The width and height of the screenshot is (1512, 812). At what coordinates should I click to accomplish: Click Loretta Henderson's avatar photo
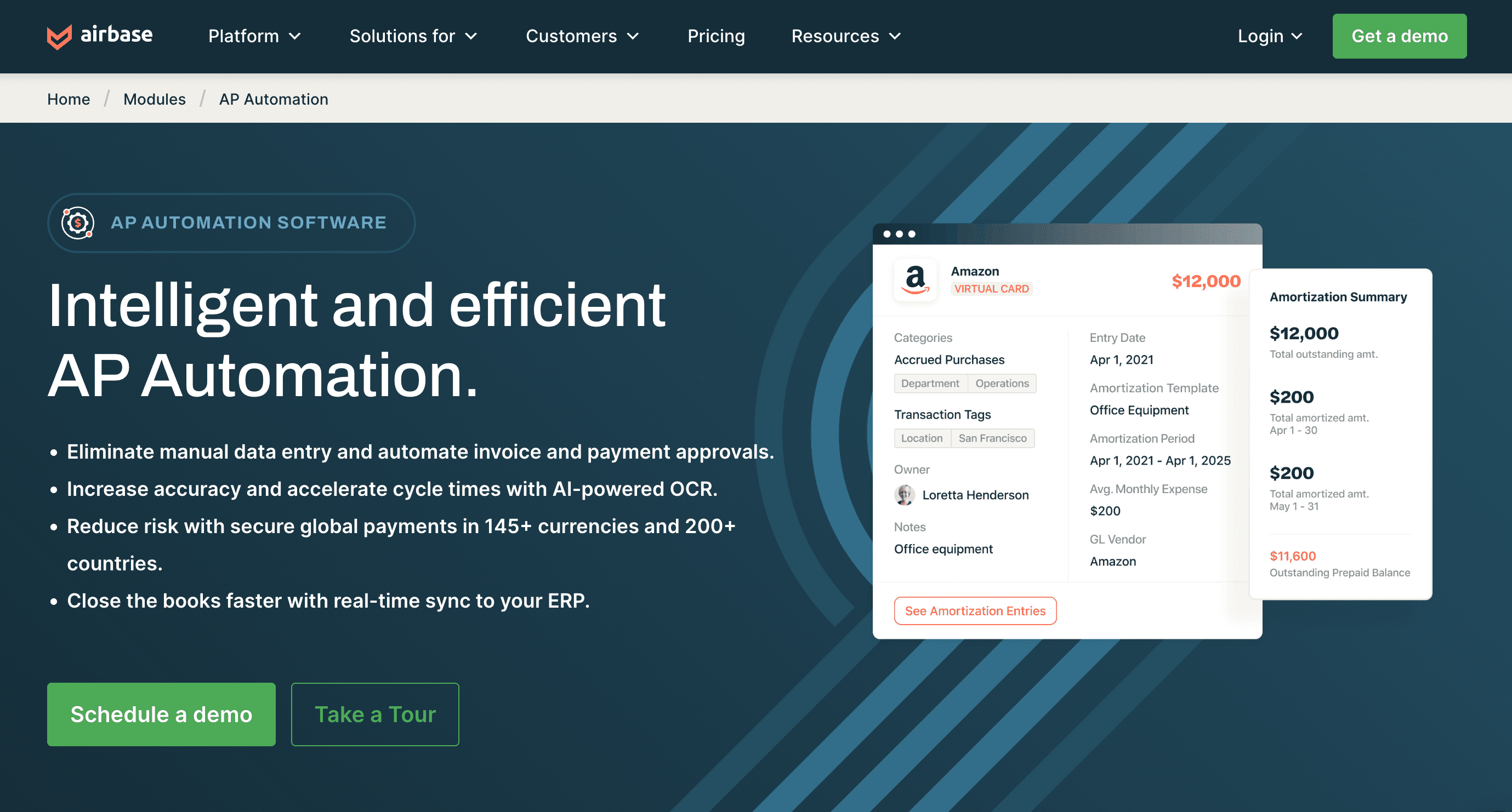click(905, 495)
